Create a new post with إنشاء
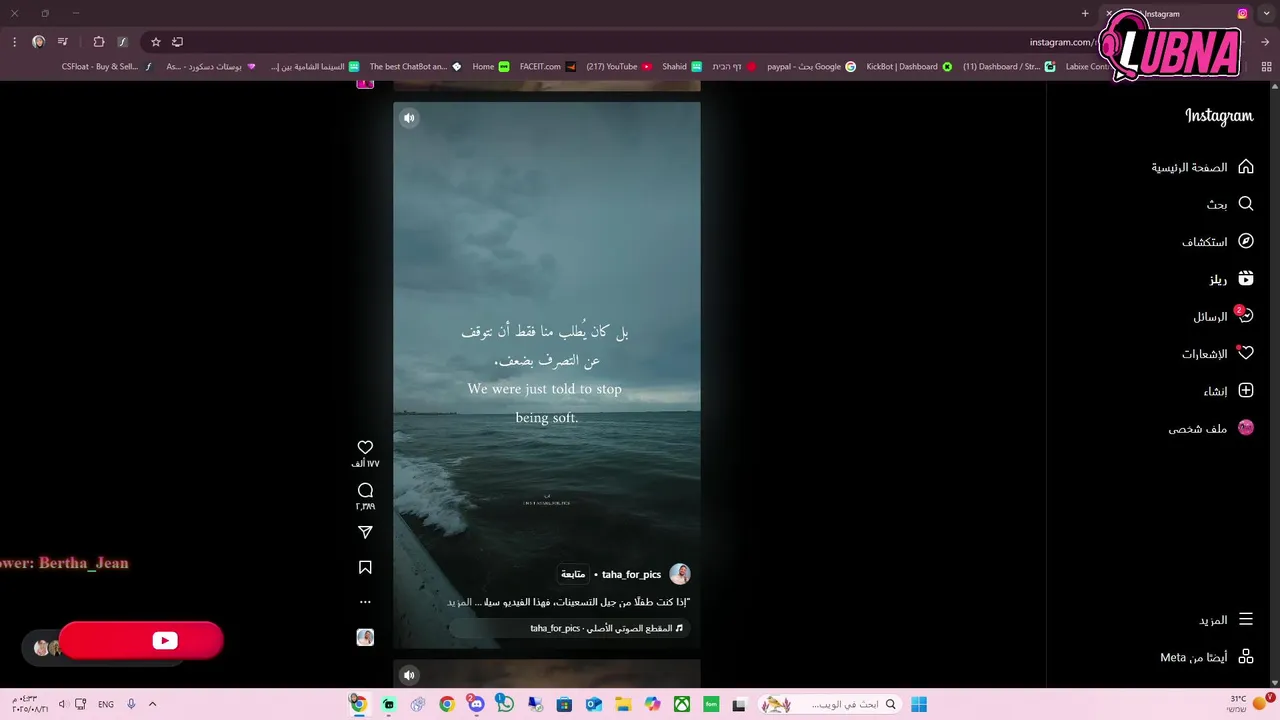Screen dimensions: 1280x720 tap(1228, 391)
